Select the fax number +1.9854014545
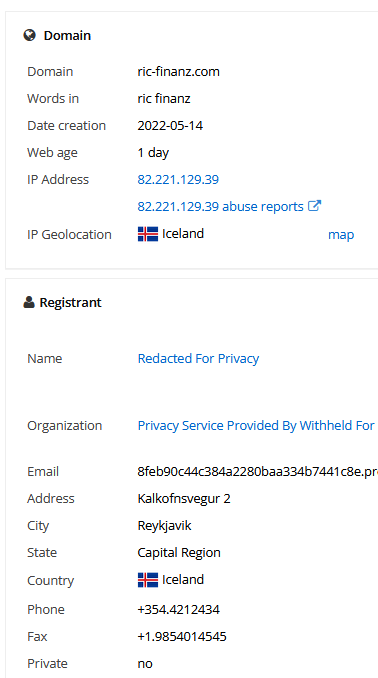The image size is (378, 678). coord(182,636)
